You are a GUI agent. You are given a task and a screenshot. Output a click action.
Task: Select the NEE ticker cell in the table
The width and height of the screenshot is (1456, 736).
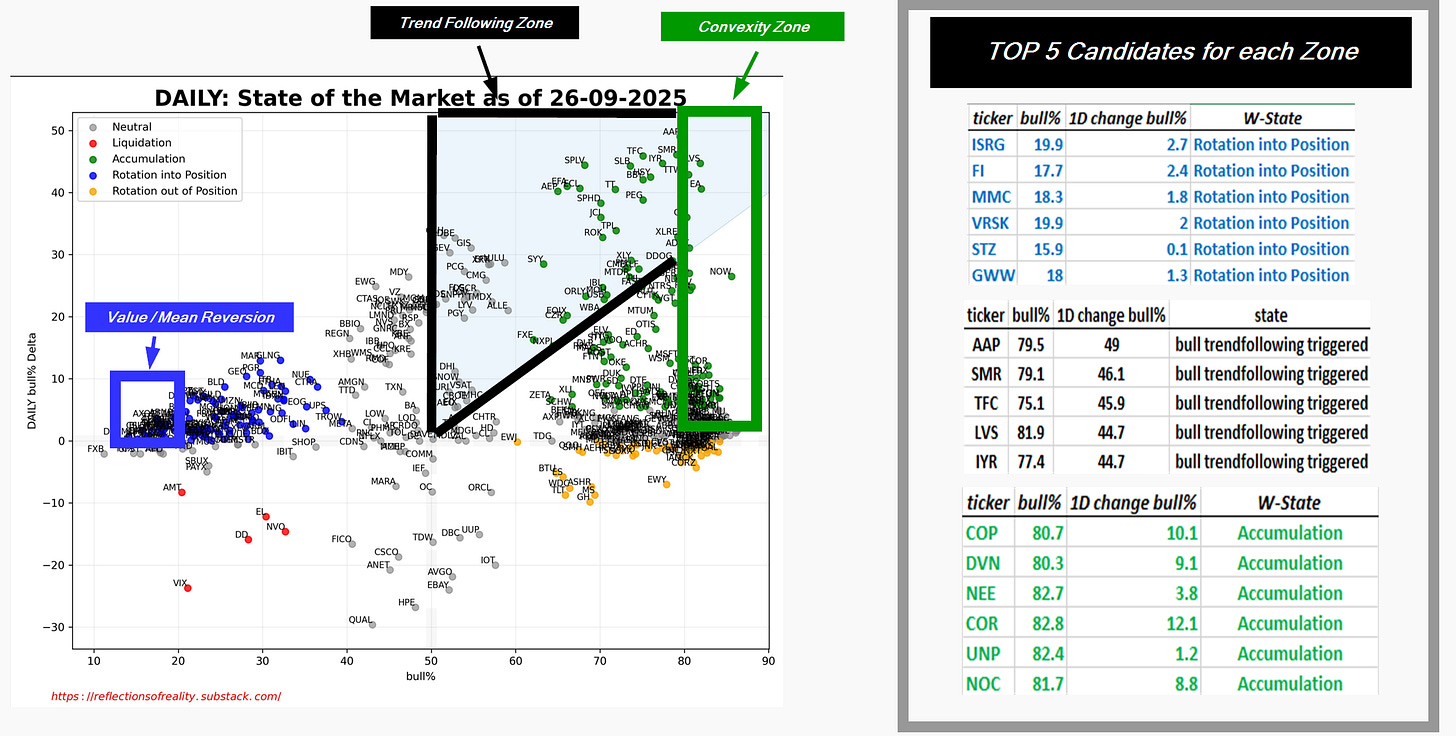981,593
